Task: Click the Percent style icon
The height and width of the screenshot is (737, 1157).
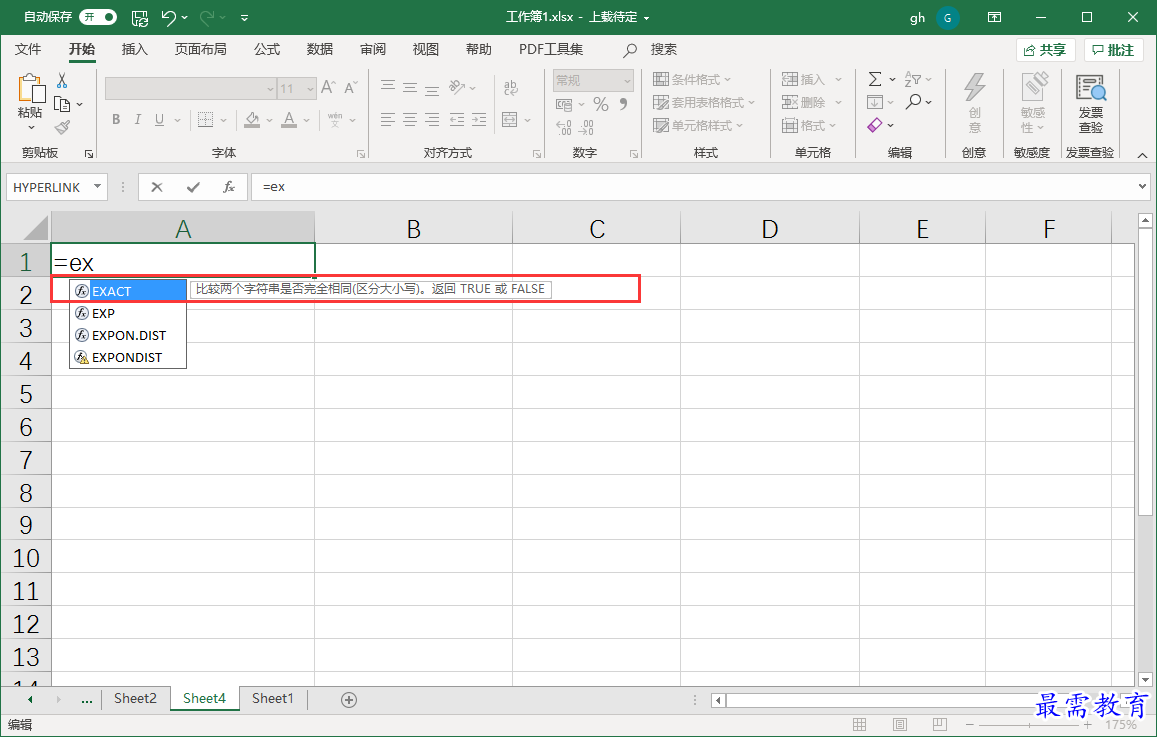Action: click(601, 104)
